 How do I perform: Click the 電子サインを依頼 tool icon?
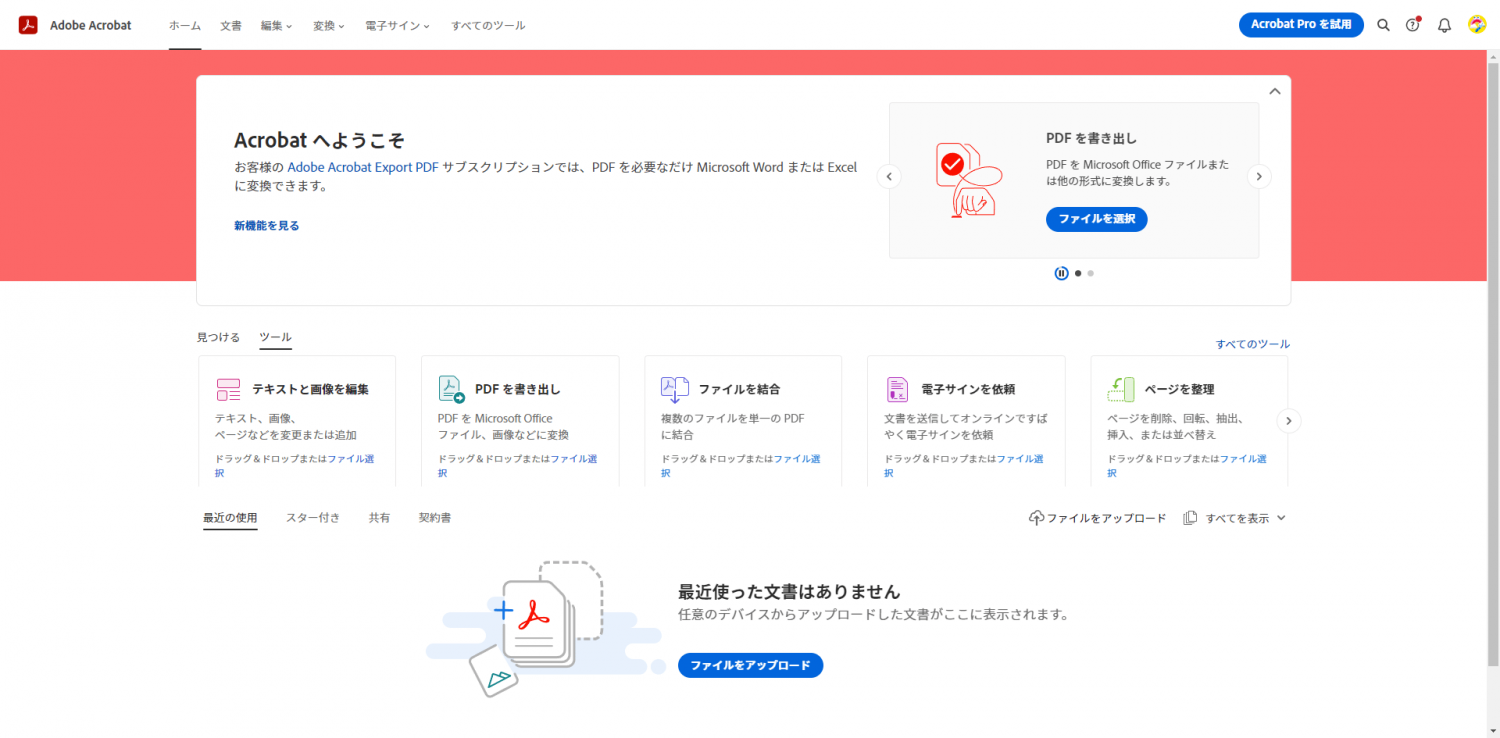click(897, 389)
